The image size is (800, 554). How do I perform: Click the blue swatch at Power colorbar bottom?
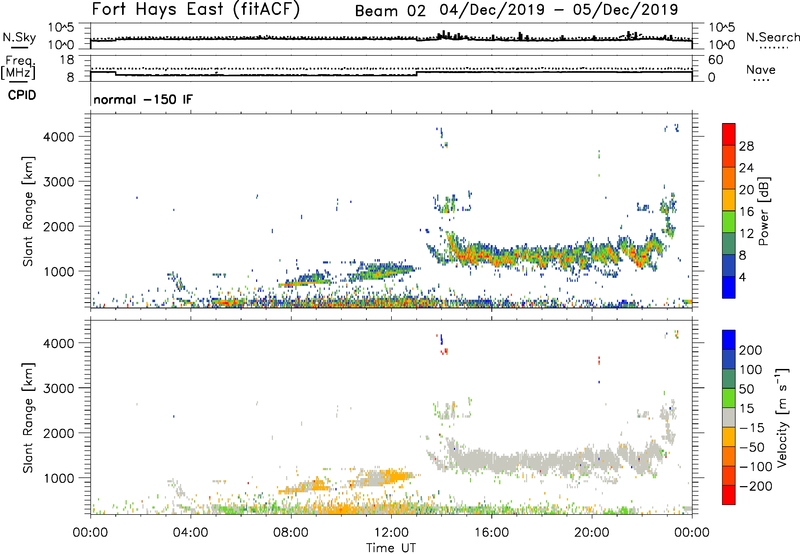[x=729, y=287]
